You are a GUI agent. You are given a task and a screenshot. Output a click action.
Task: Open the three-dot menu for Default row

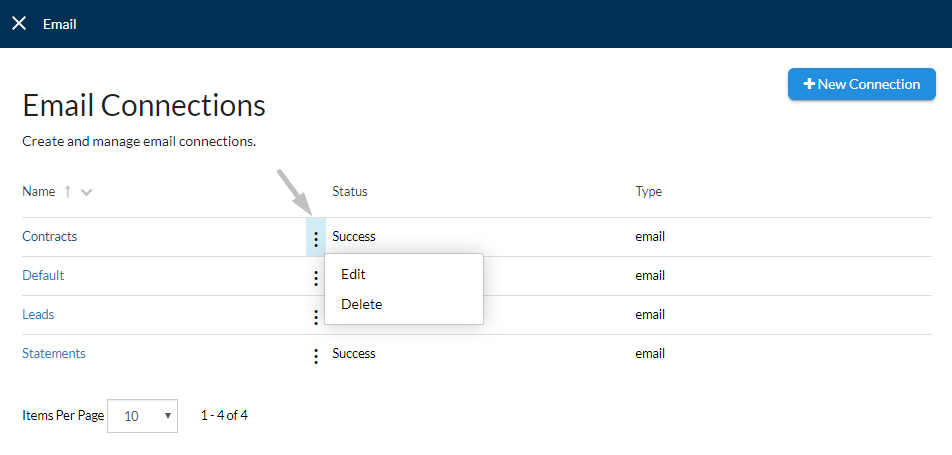click(x=316, y=278)
